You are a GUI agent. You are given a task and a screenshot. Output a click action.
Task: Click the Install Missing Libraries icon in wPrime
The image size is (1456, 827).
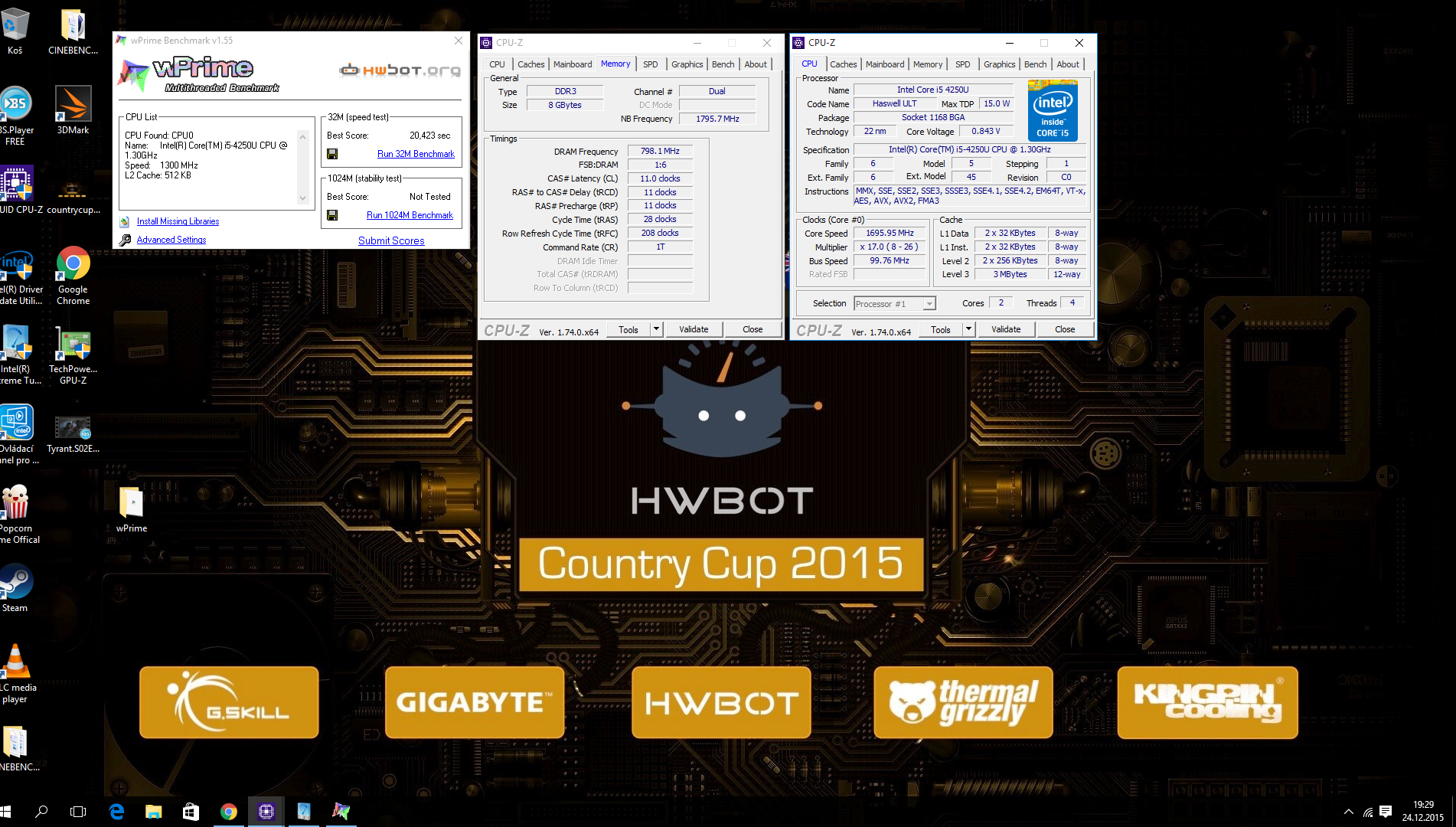125,221
